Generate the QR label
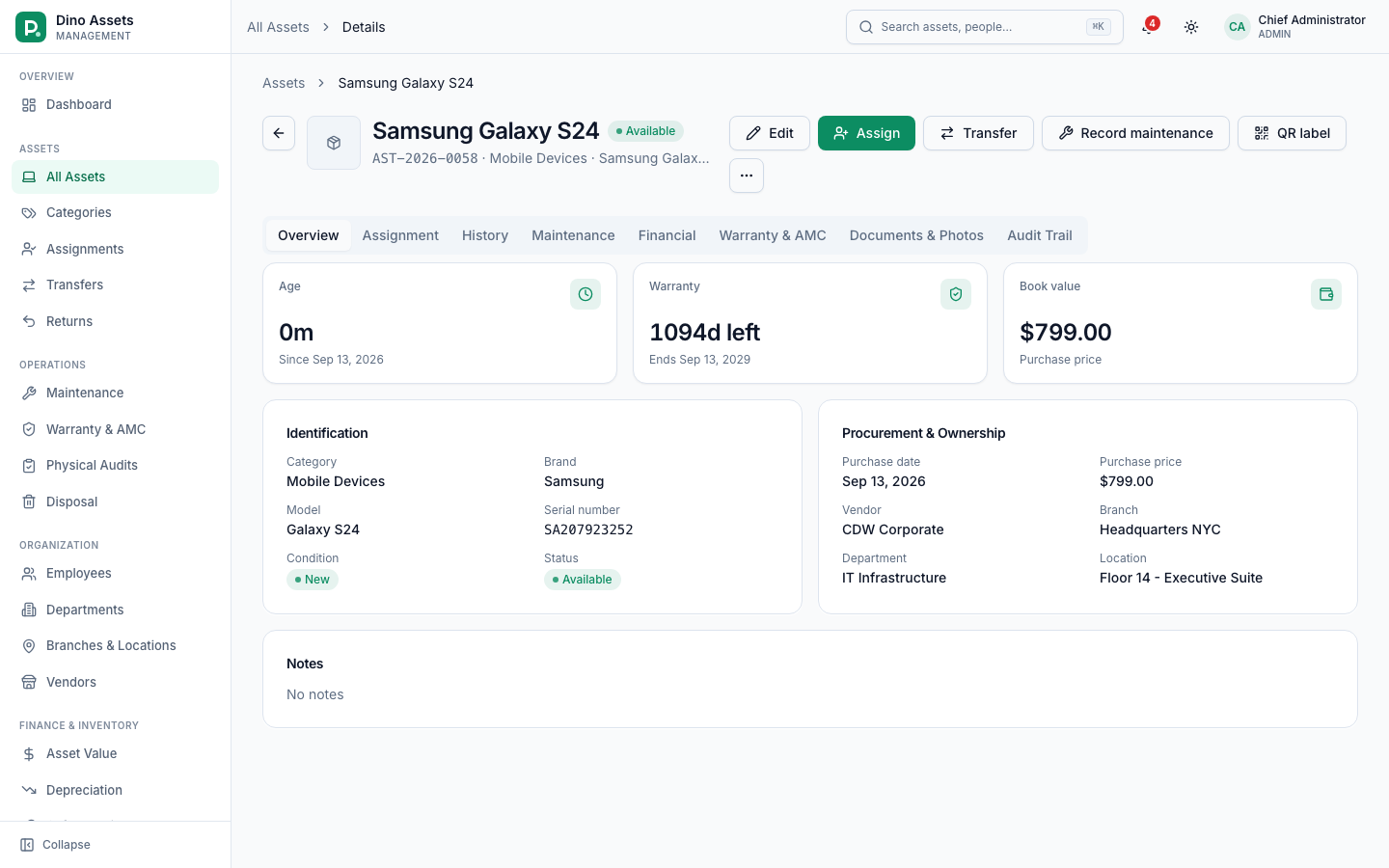Image resolution: width=1389 pixels, height=868 pixels. [x=1292, y=133]
